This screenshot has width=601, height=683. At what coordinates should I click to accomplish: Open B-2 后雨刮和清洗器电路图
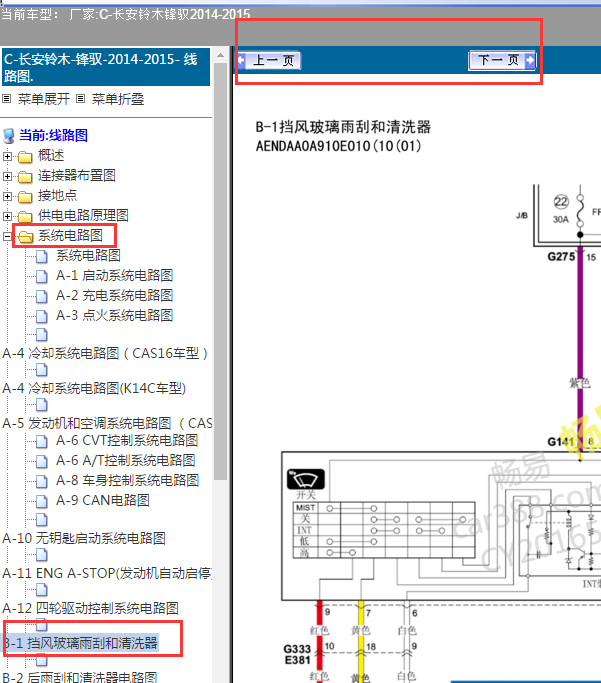coord(80,678)
